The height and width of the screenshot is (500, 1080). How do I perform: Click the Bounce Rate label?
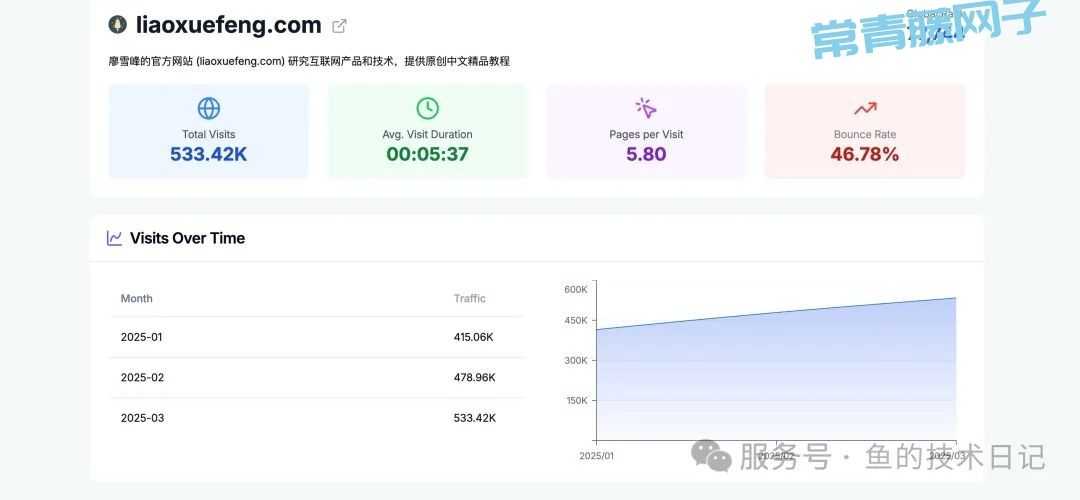pos(865,134)
